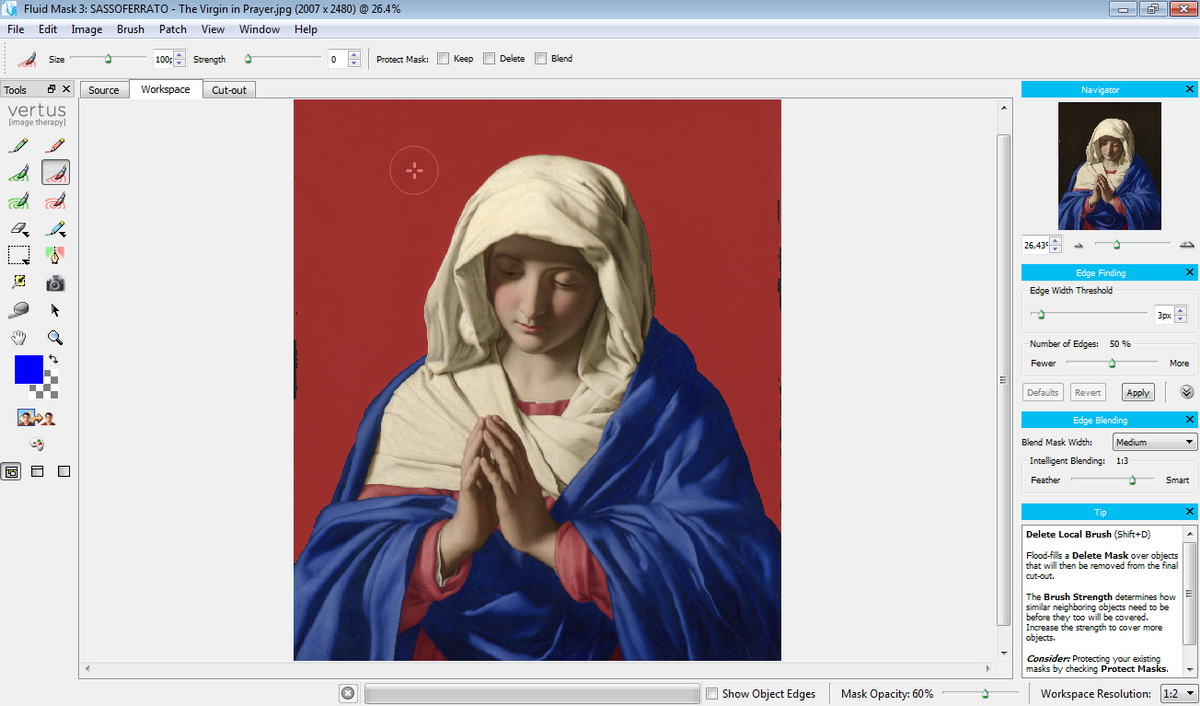Open the Image menu
The image size is (1200, 706).
click(x=87, y=29)
